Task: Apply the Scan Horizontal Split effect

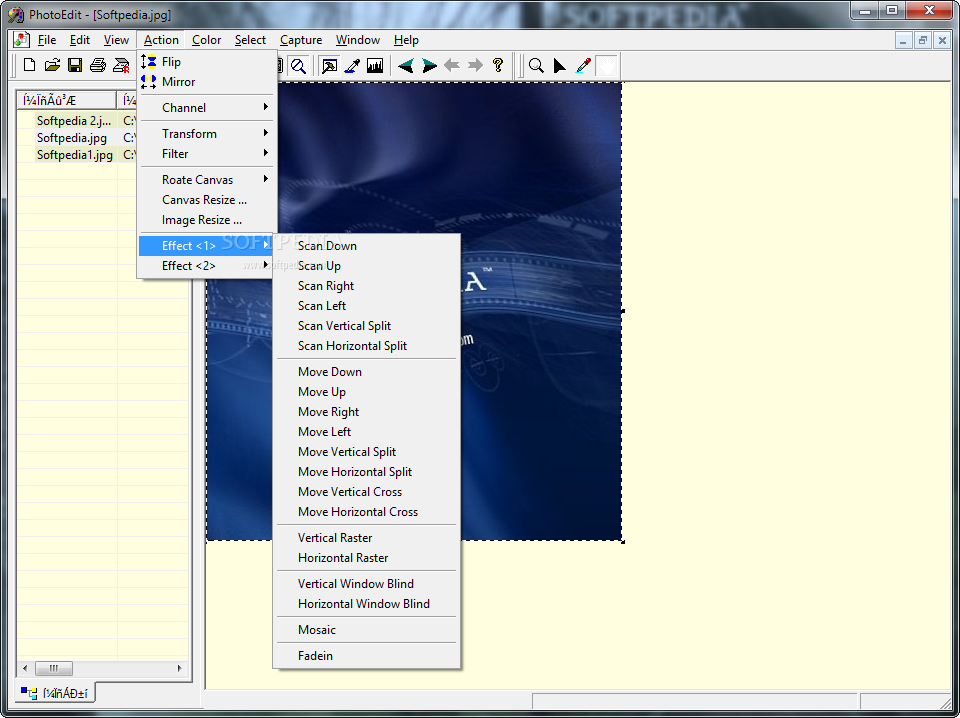Action: (x=367, y=346)
